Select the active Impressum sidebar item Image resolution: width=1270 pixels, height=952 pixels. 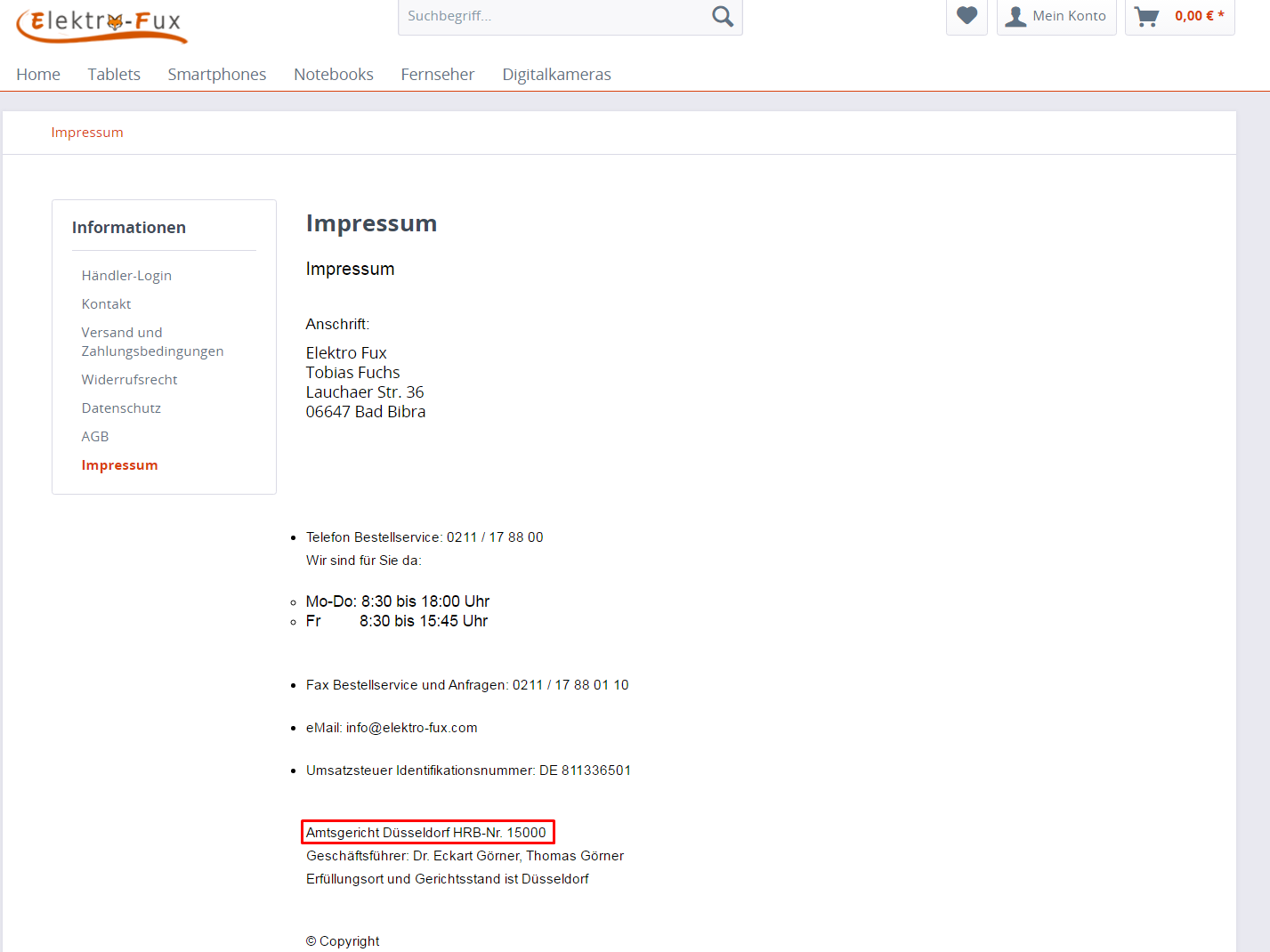point(119,465)
